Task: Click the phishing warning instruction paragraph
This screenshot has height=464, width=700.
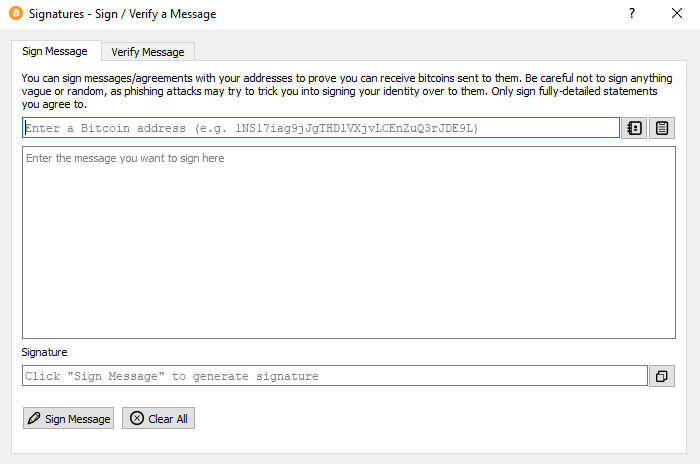Action: pyautogui.click(x=340, y=90)
